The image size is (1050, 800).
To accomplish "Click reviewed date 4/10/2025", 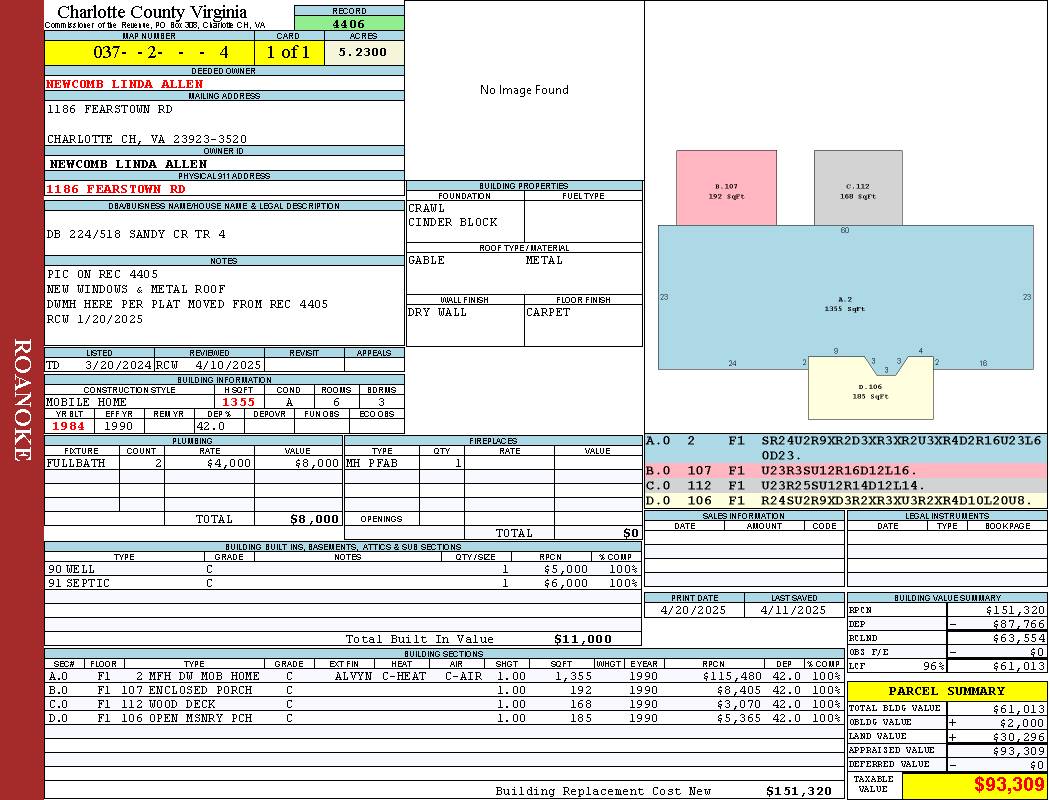I will (x=228, y=366).
